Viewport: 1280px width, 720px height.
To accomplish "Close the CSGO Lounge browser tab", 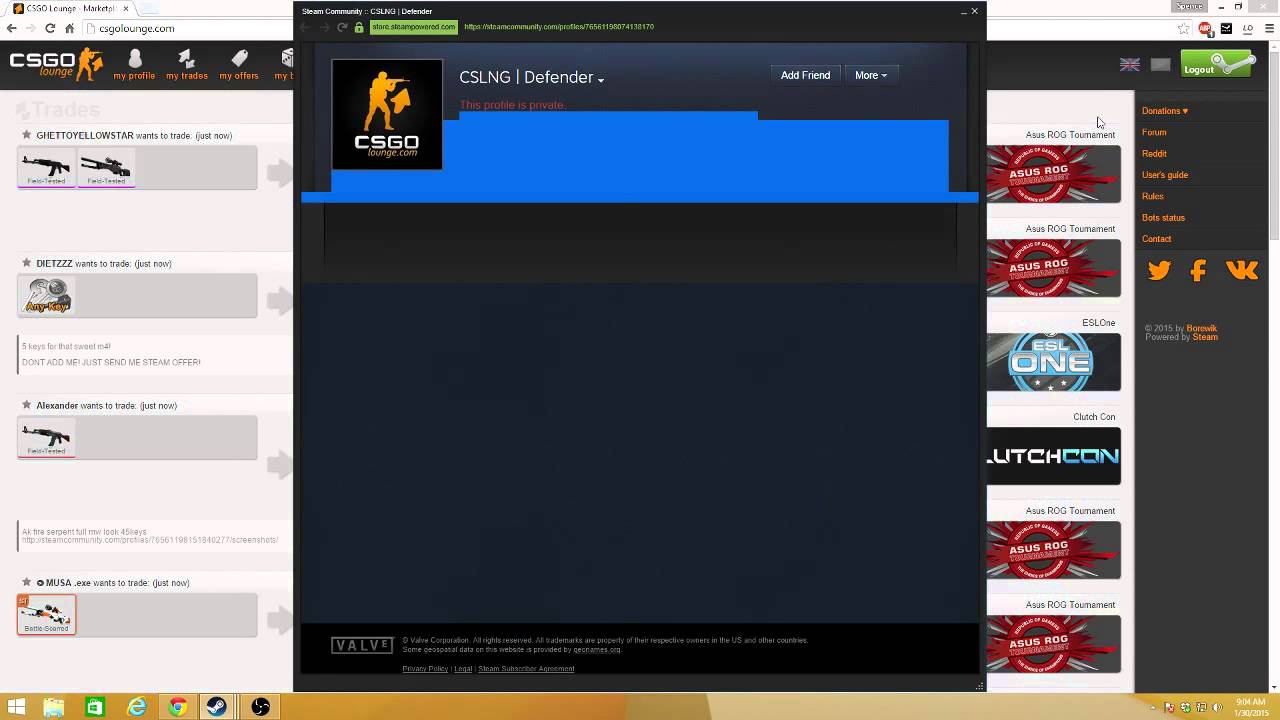I will [x=125, y=8].
